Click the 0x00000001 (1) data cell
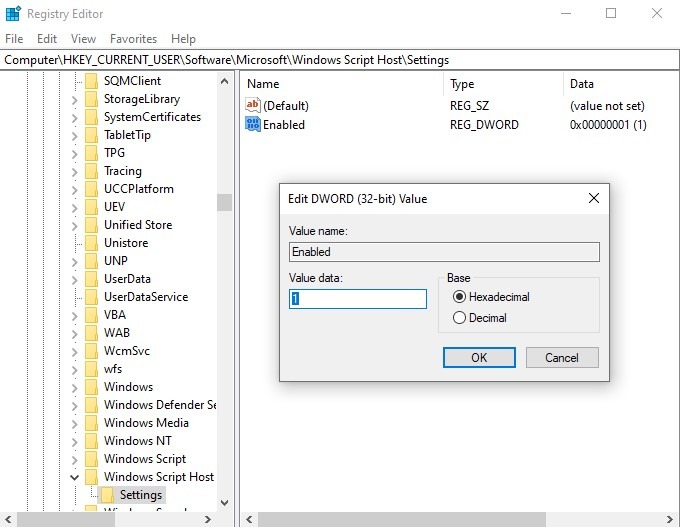The width and height of the screenshot is (680, 527). tap(608, 124)
